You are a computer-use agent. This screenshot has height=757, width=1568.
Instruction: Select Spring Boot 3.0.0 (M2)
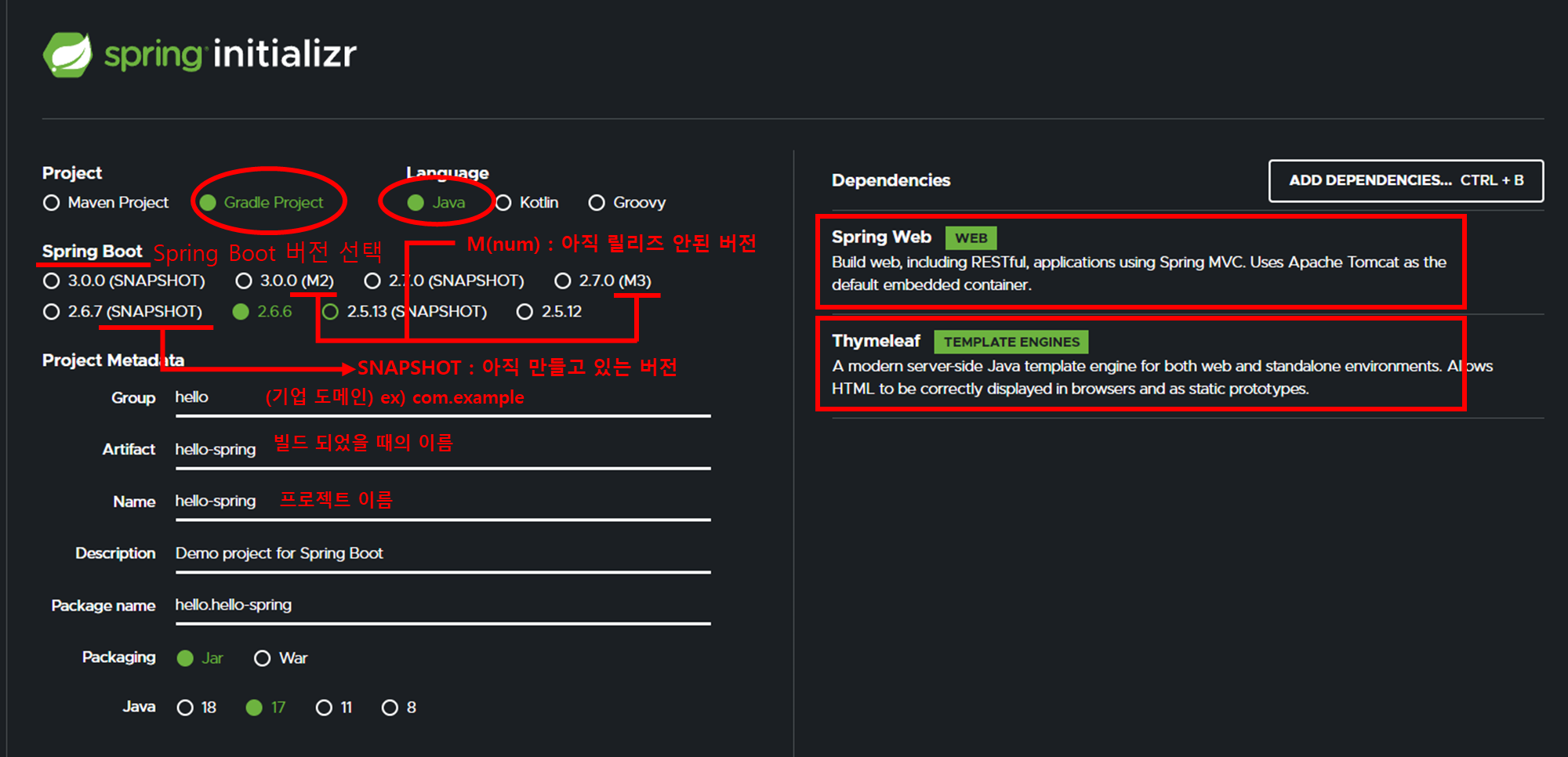point(285,281)
